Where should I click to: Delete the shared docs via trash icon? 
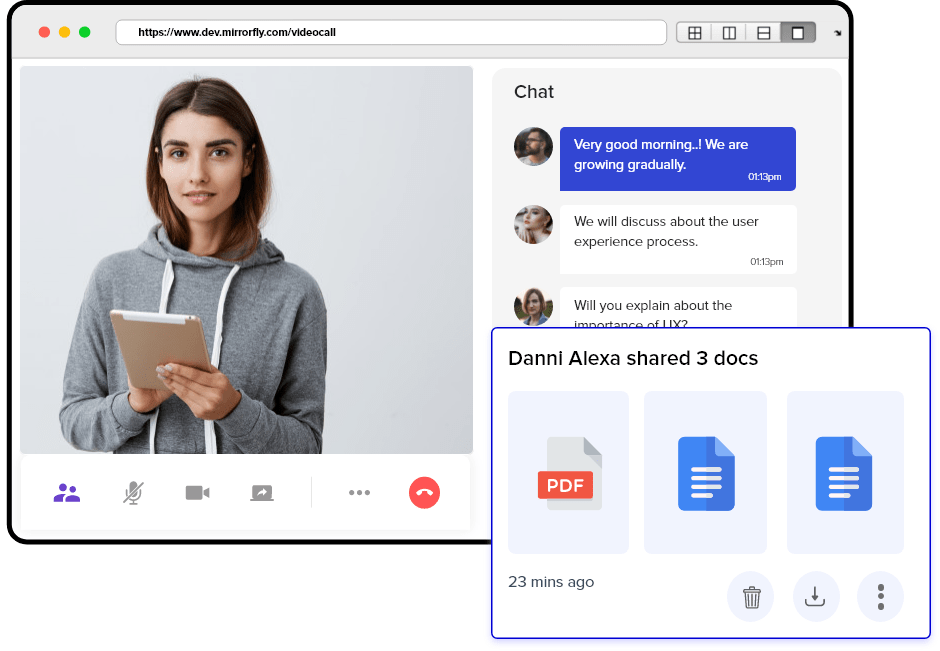coord(750,596)
